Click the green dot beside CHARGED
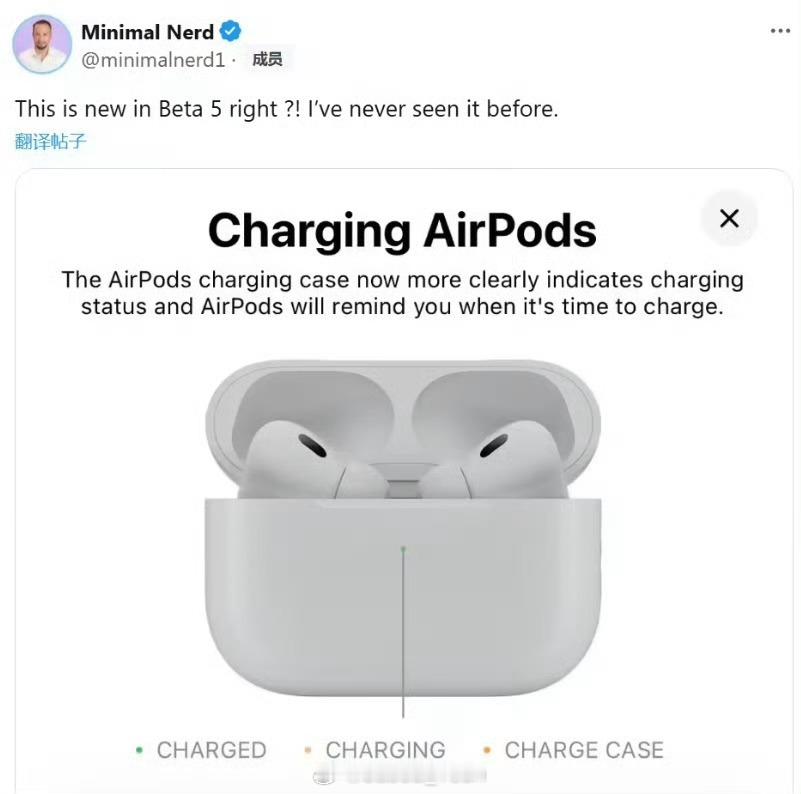The image size is (801, 794). (139, 750)
